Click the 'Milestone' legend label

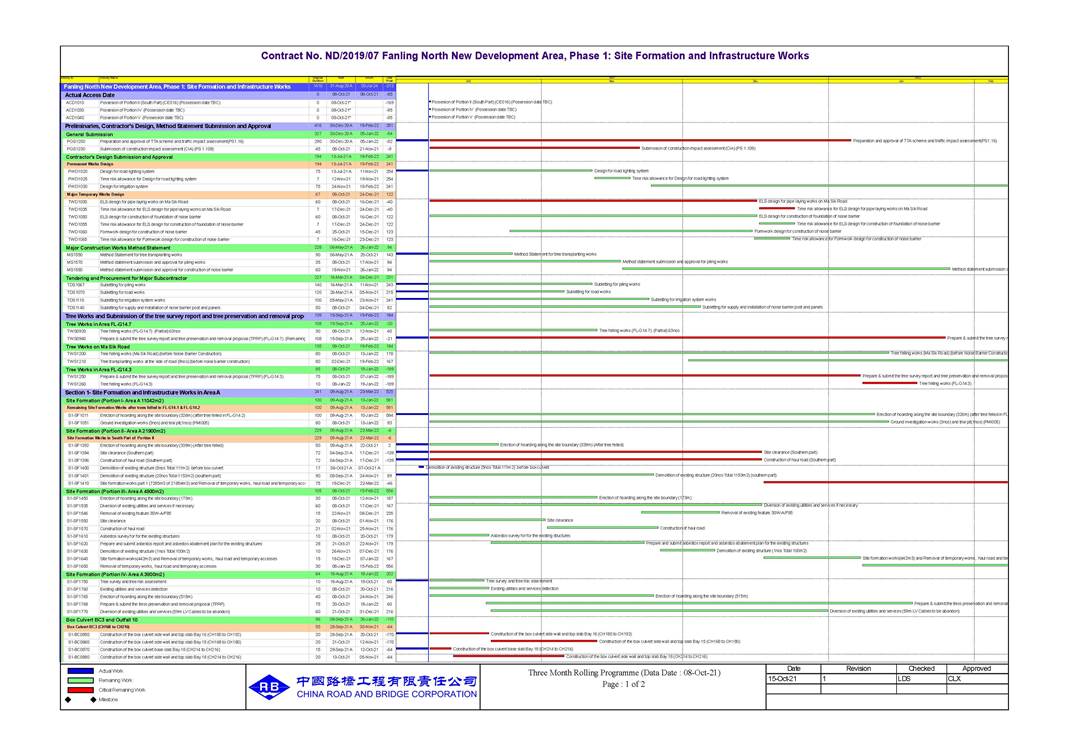click(x=108, y=699)
